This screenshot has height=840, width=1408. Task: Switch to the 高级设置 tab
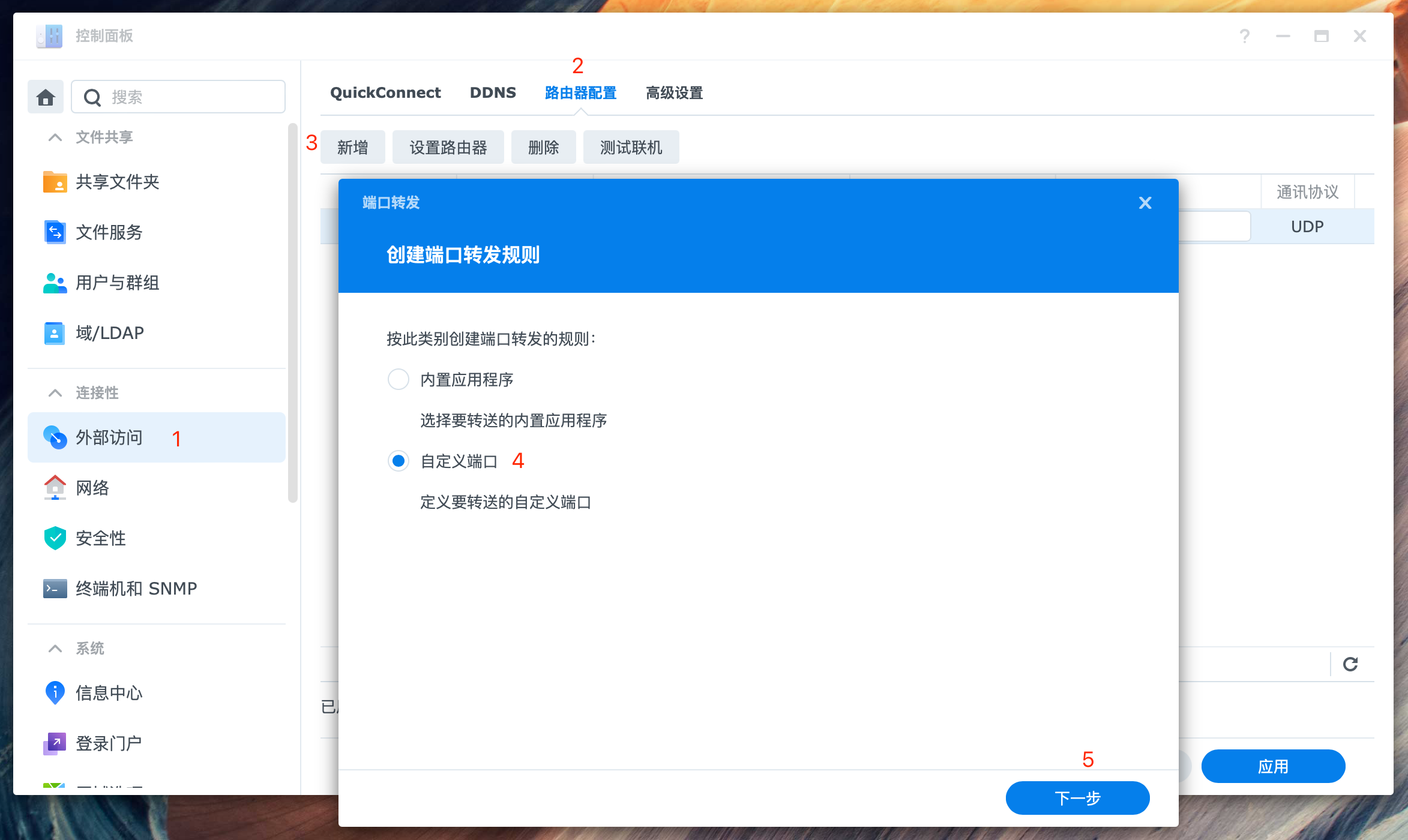point(674,93)
